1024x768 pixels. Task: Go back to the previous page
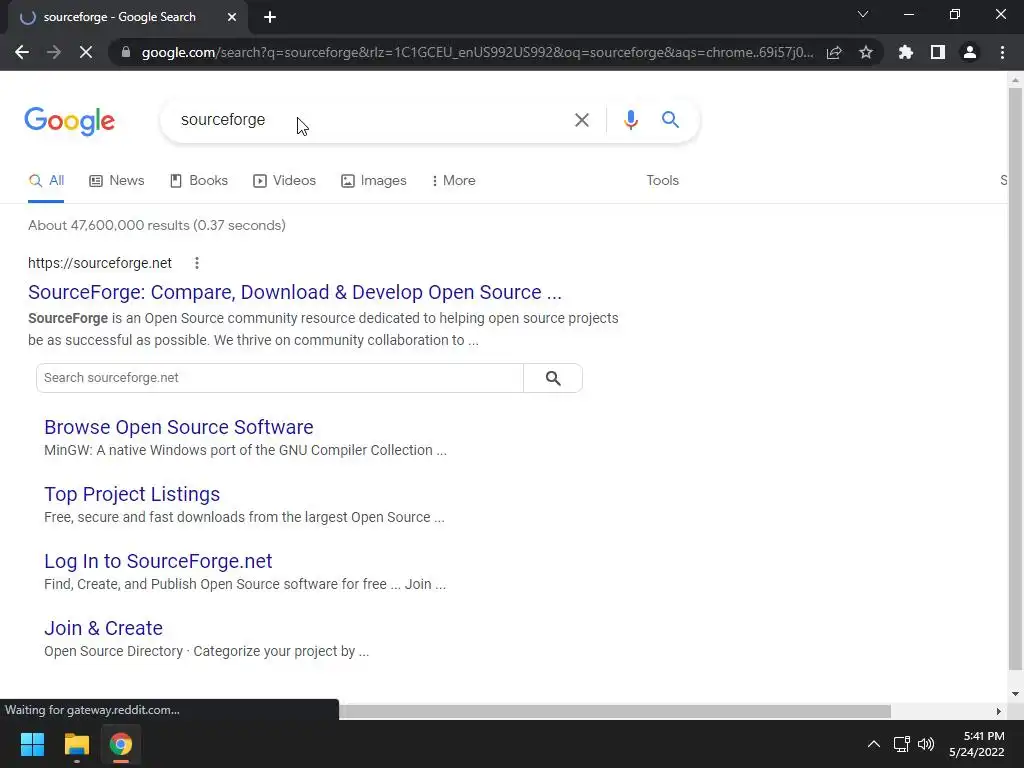coord(22,52)
